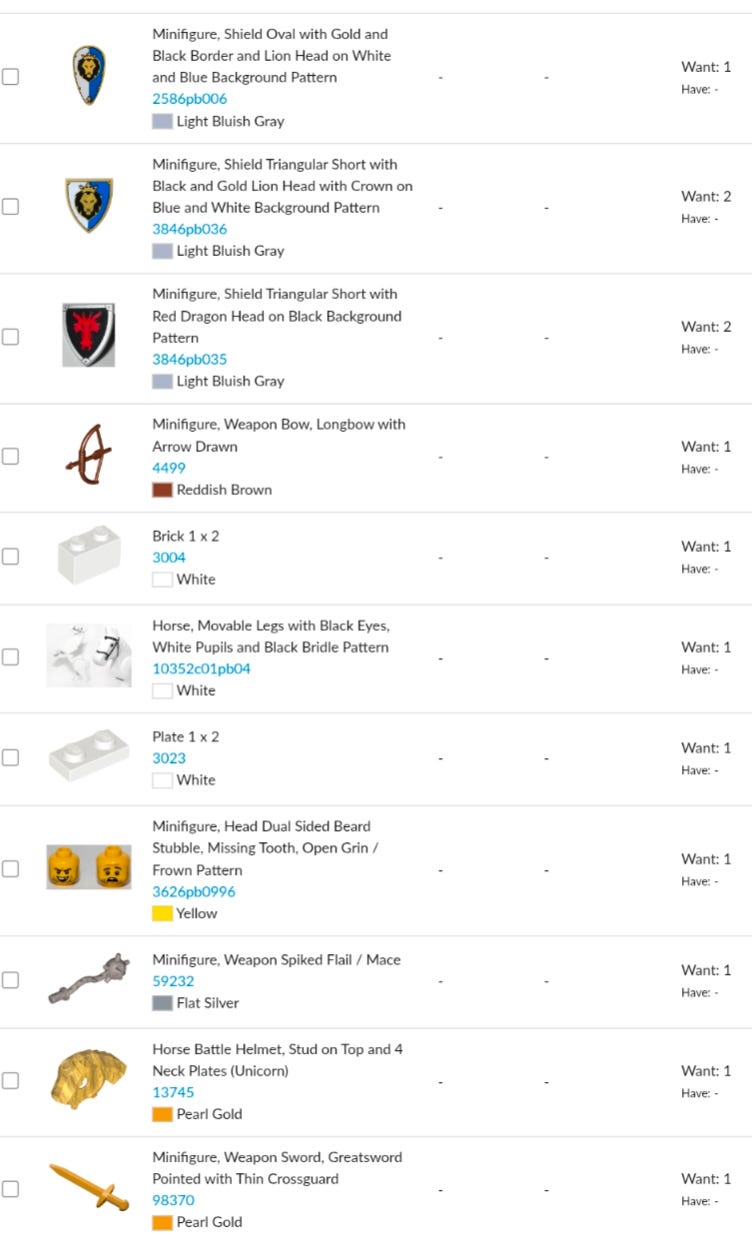Select the checkbox for Horse Battle Helmet
This screenshot has width=752, height=1239.
pos(10,1080)
